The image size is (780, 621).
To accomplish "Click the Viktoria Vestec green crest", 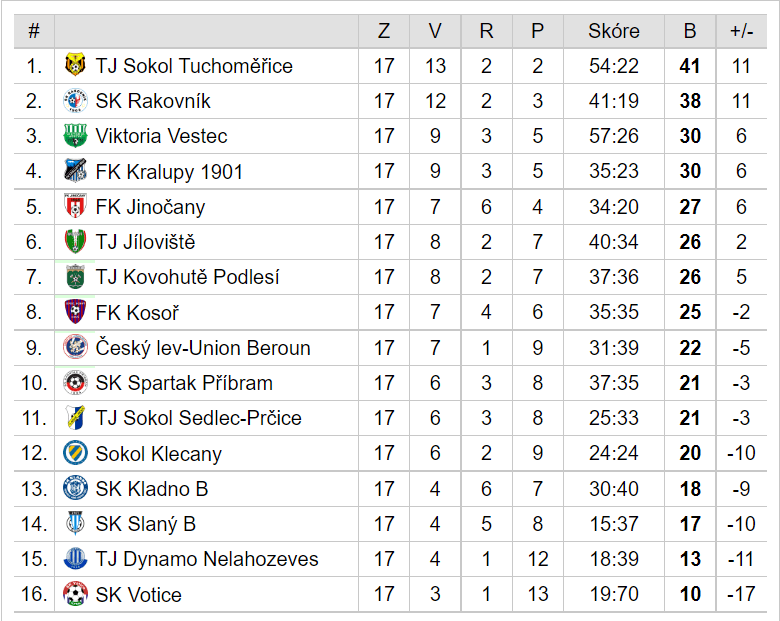I will point(75,135).
